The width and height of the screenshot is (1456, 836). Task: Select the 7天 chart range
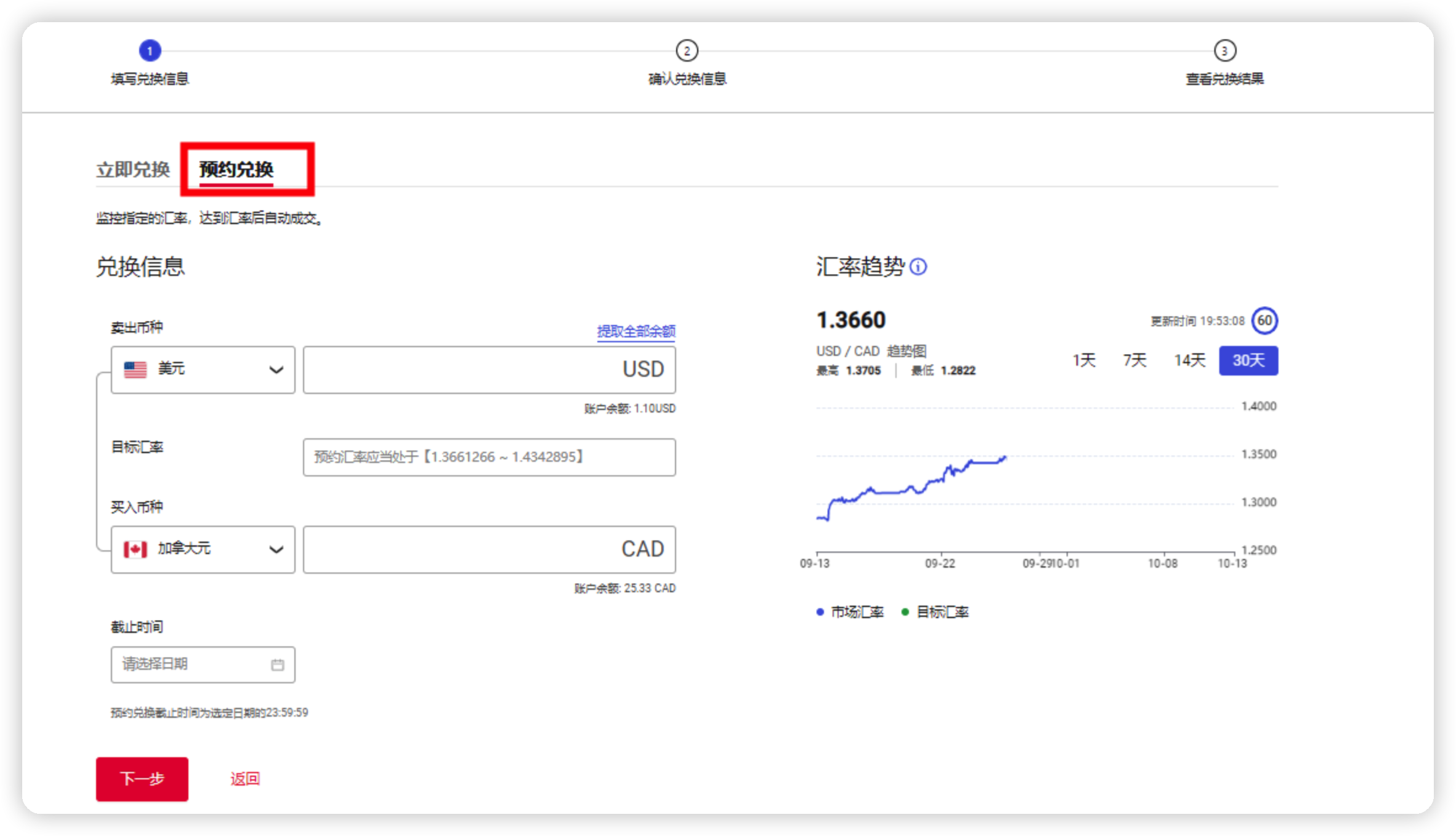[1134, 360]
